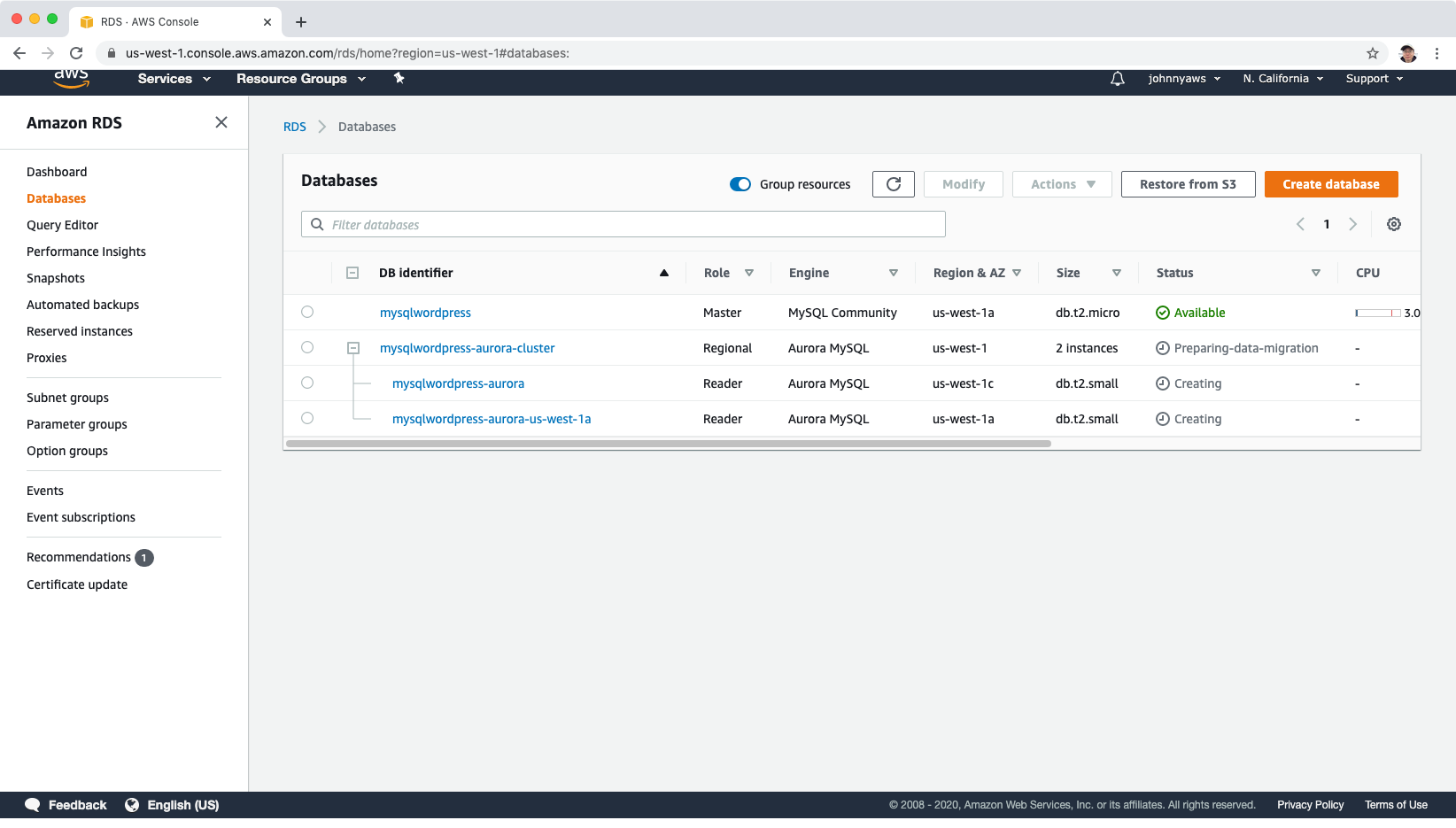Open the mysqlwordpress database link
Screen dimensions: 1456x828
coord(425,313)
